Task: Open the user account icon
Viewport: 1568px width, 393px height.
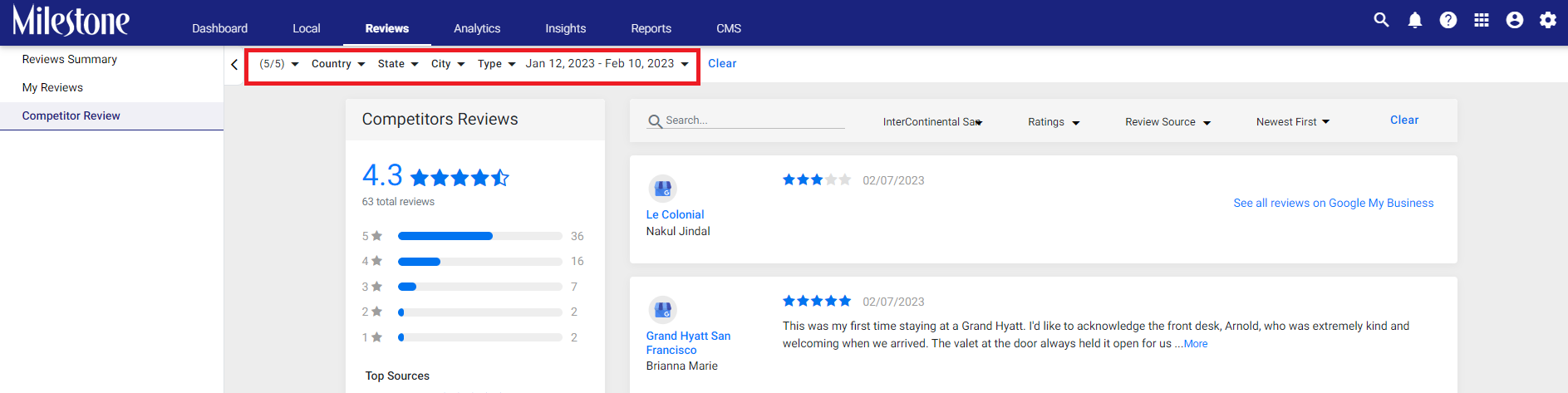Action: click(x=1515, y=20)
